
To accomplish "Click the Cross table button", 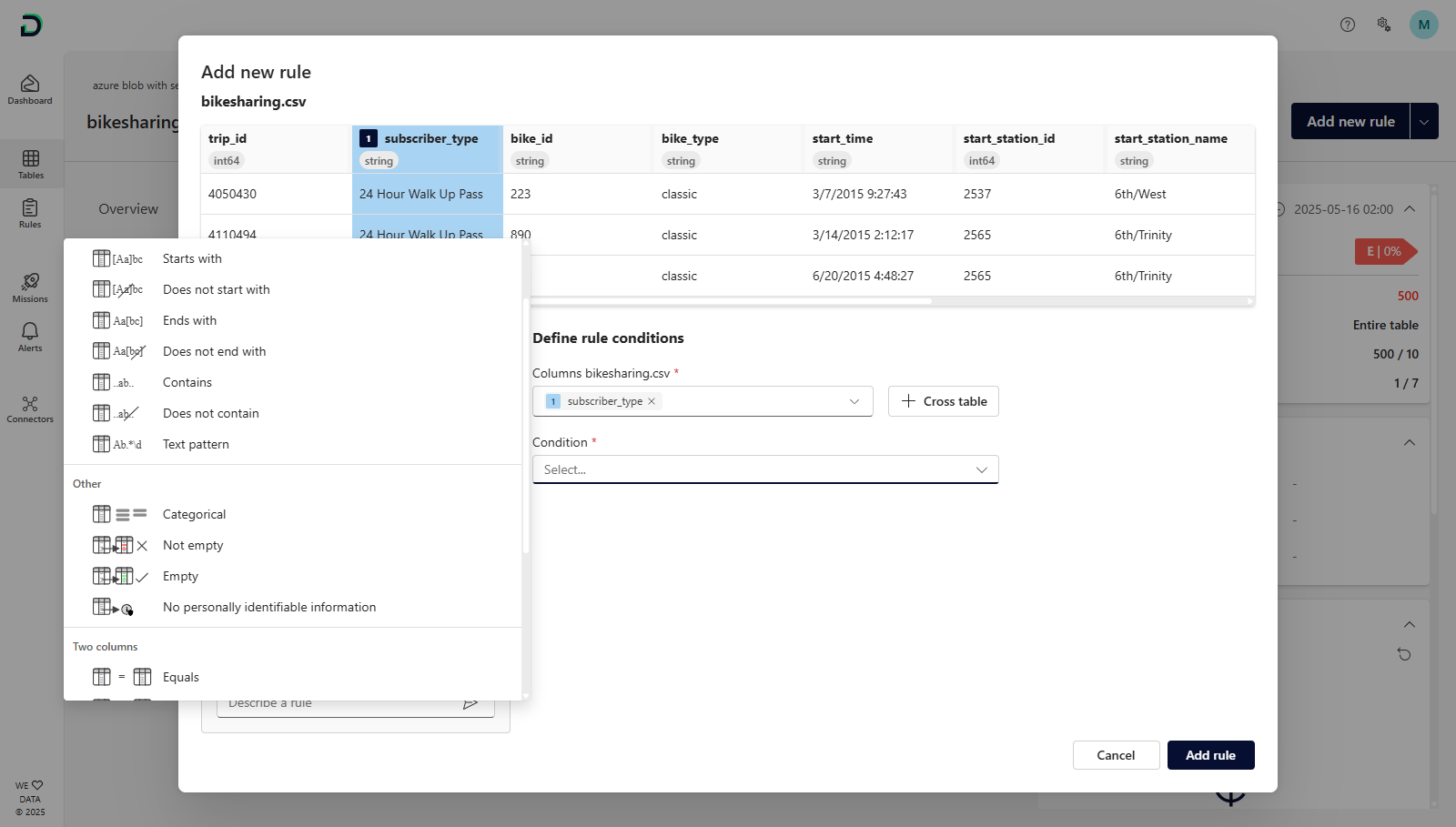I will [x=943, y=401].
